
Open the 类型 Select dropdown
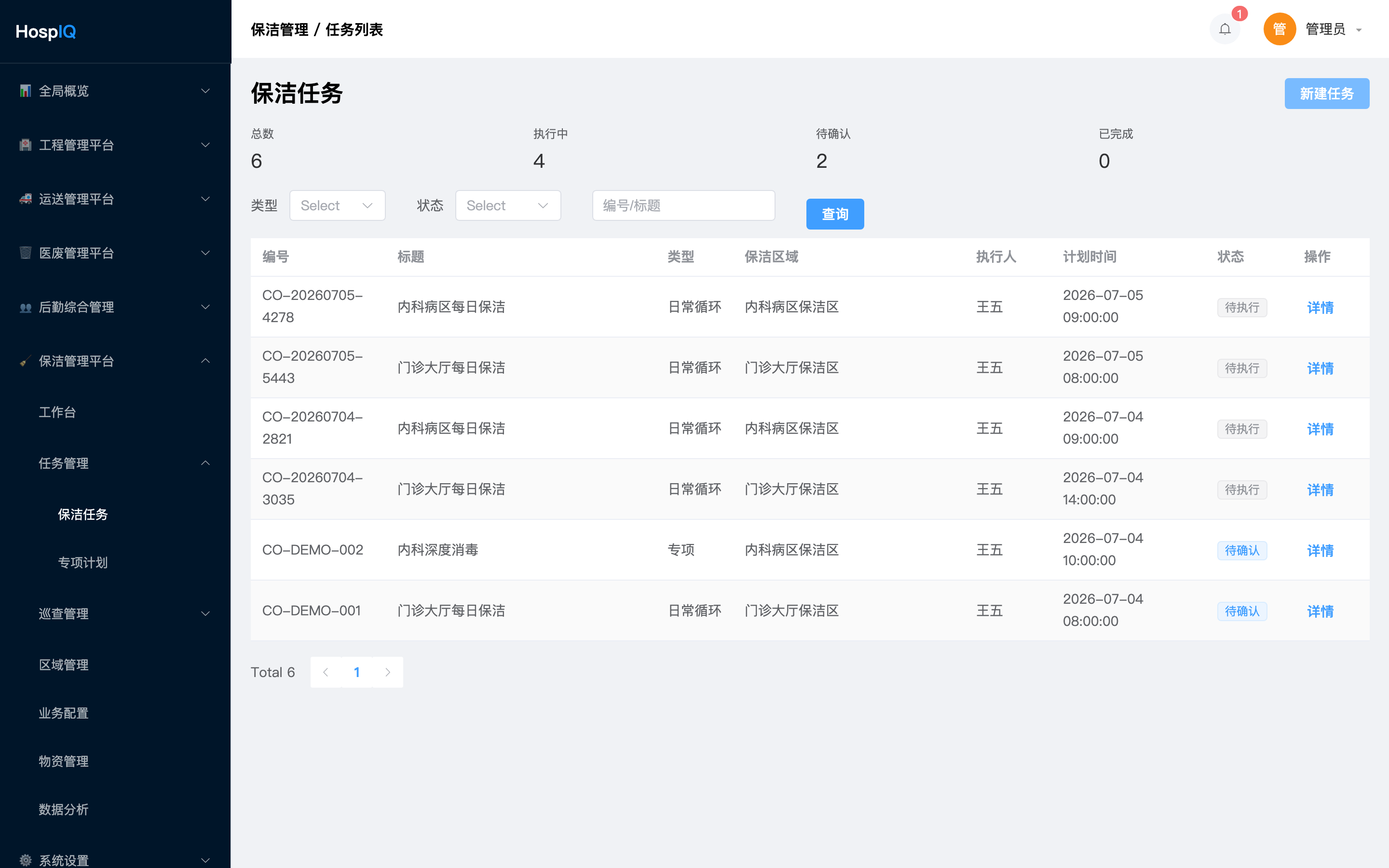point(337,205)
